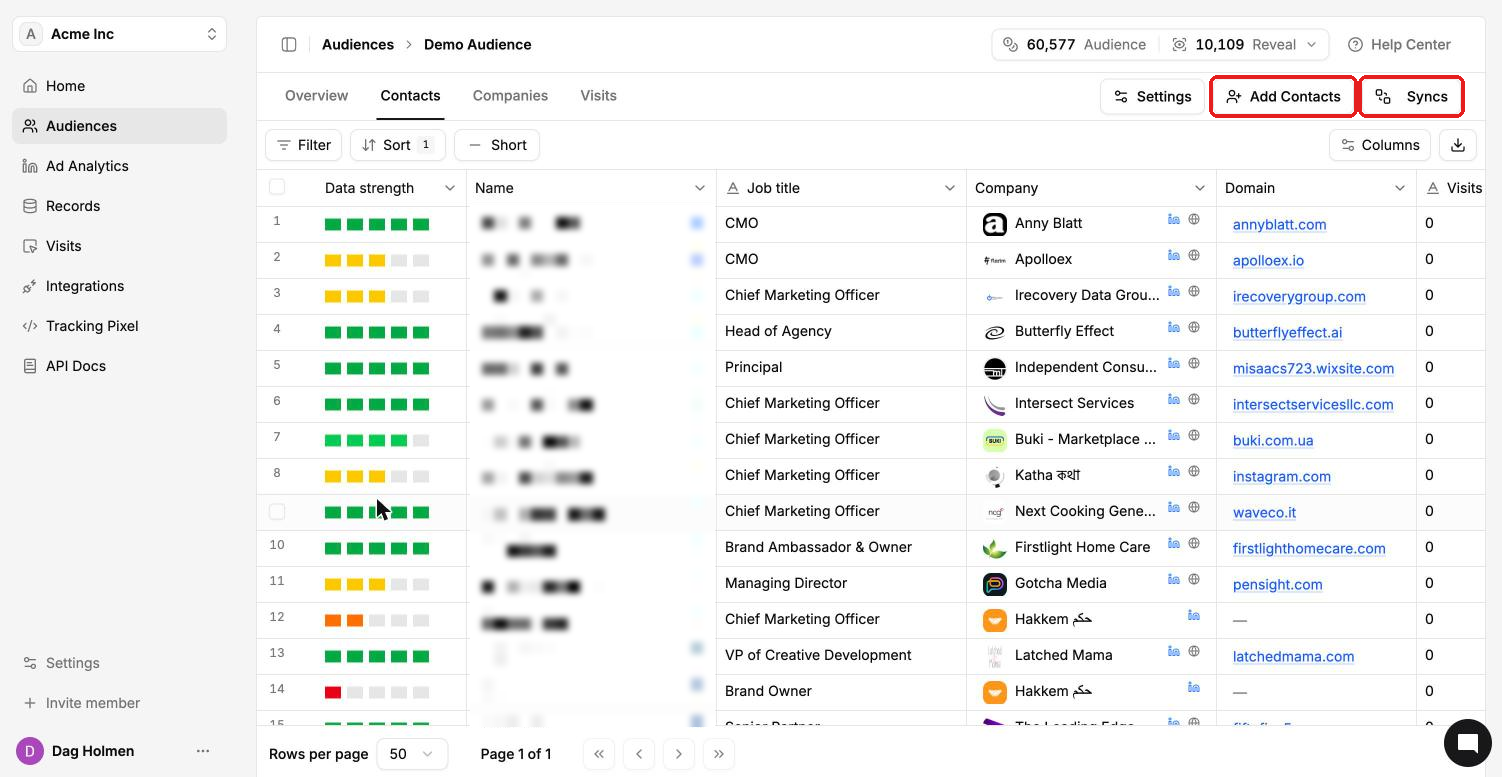Select all rows with header checkbox
Screen dimensions: 1502x777
click(x=277, y=187)
